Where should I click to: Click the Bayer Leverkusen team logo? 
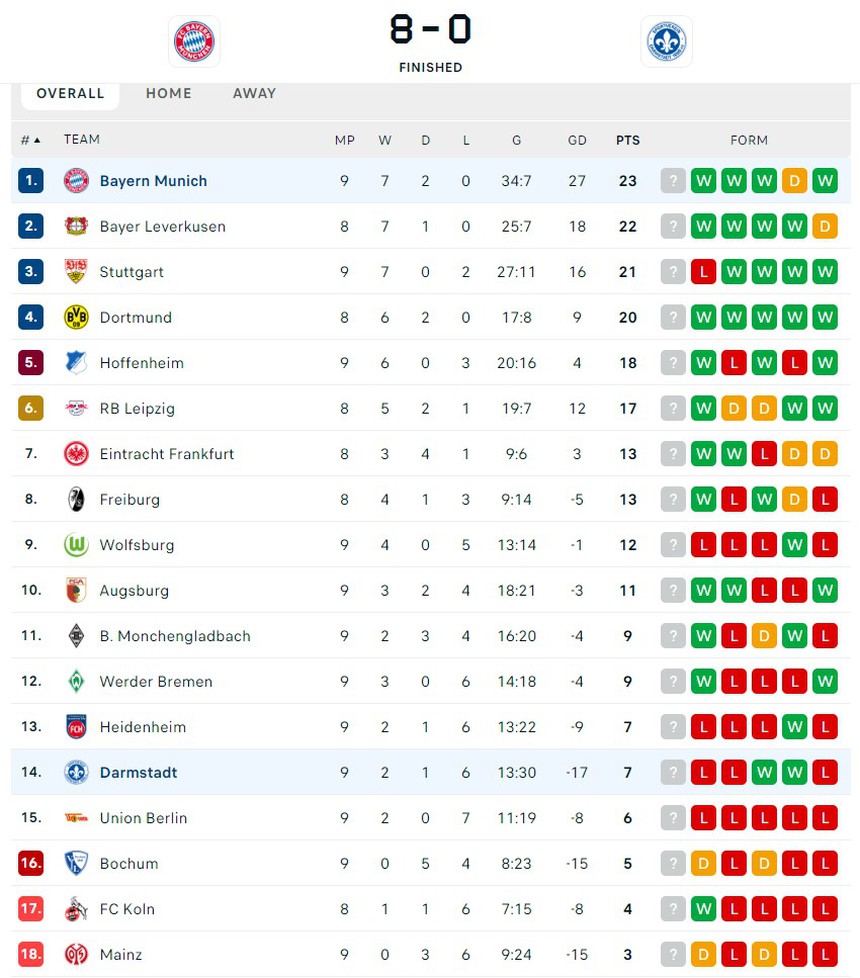(x=76, y=226)
